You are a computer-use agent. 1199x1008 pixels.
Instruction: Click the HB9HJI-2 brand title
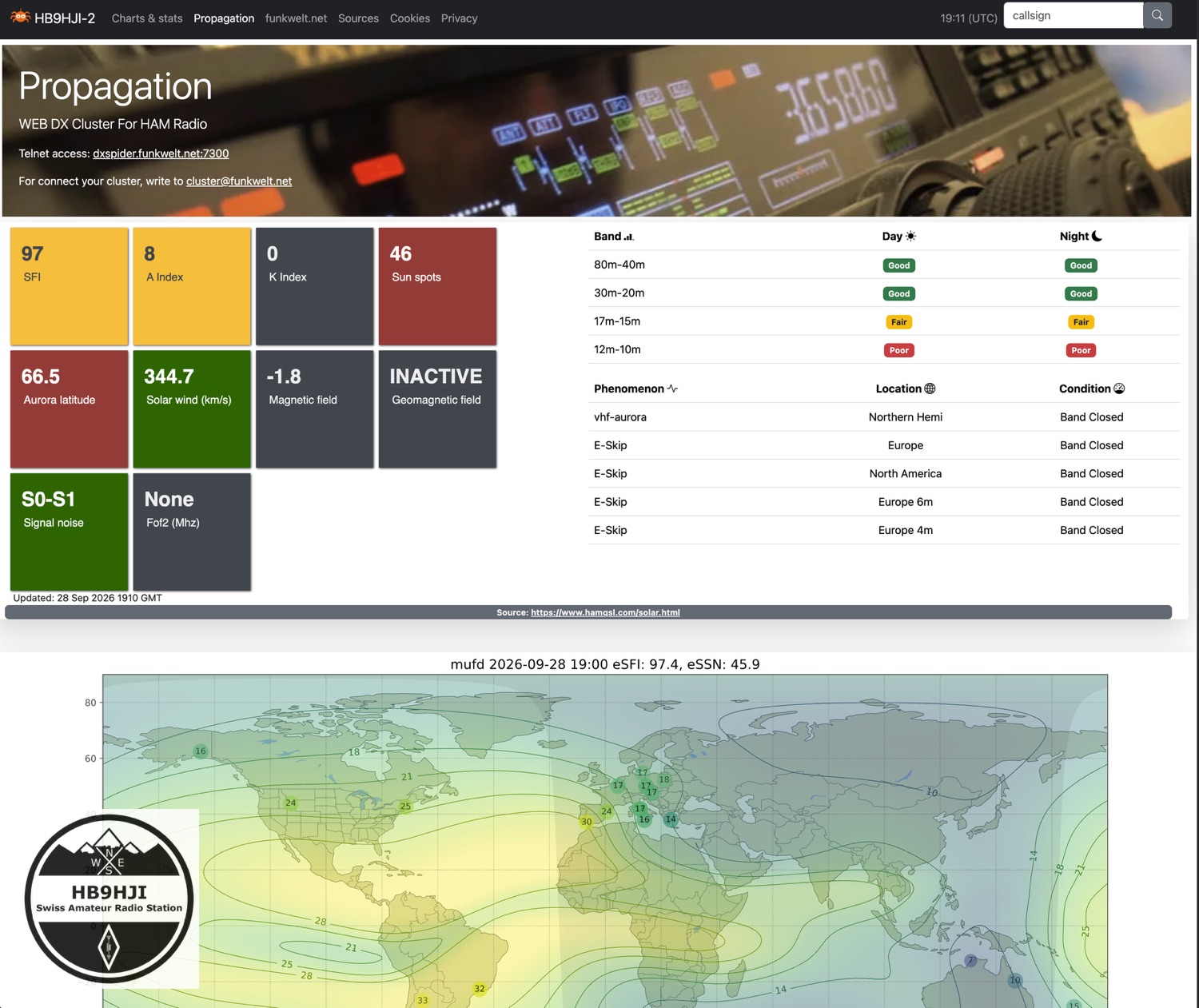(65, 18)
